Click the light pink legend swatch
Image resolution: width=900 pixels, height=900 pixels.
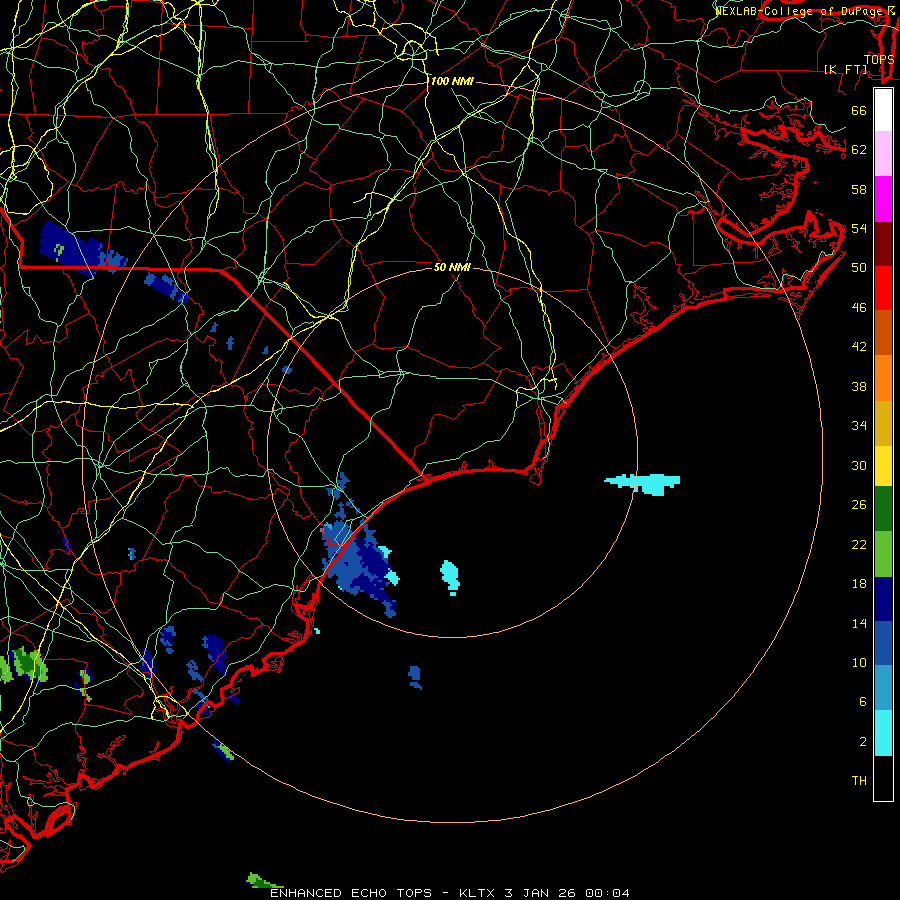[883, 153]
